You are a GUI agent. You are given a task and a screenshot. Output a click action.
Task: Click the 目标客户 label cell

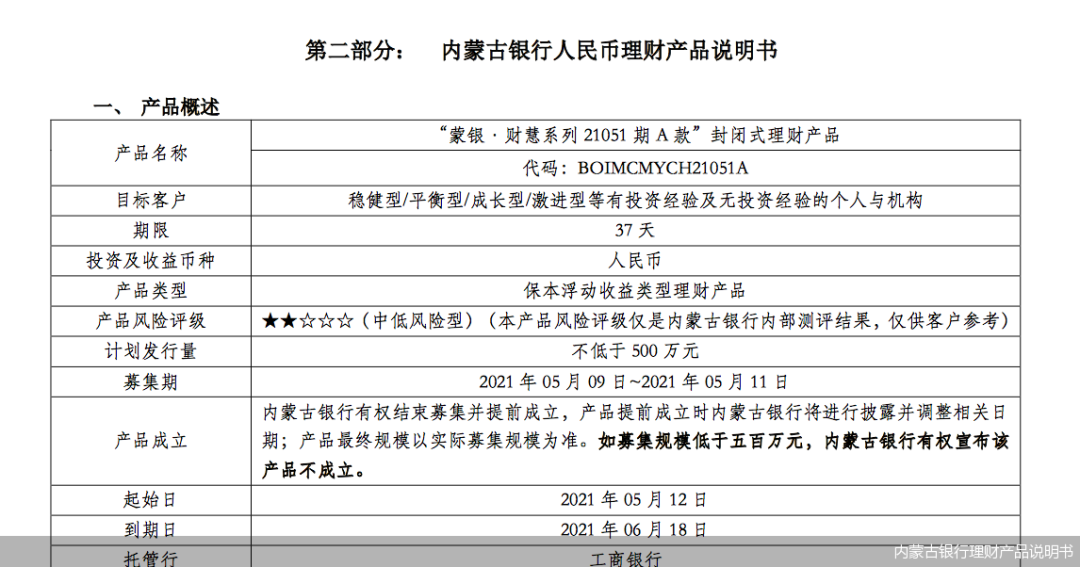(151, 200)
